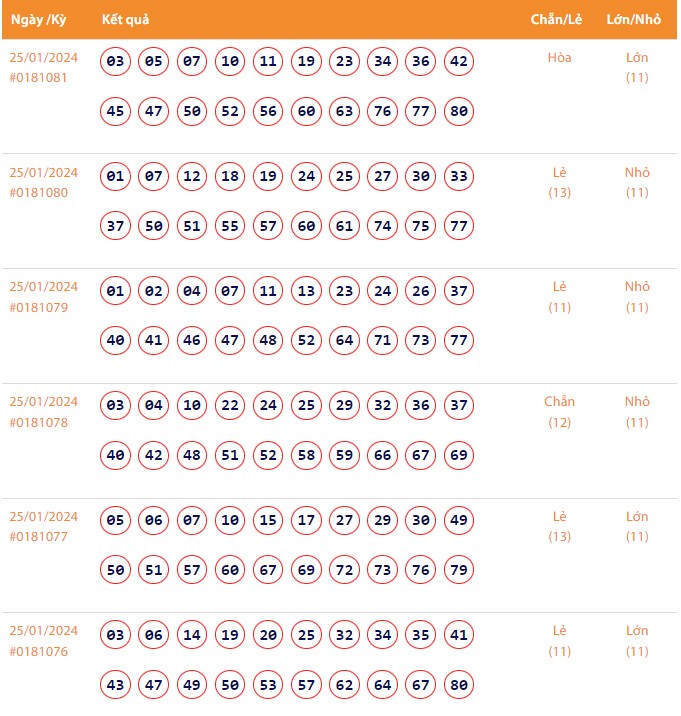Click ball 80 in draw #0181081
Screen dimensions: 681x716
pyautogui.click(x=459, y=111)
